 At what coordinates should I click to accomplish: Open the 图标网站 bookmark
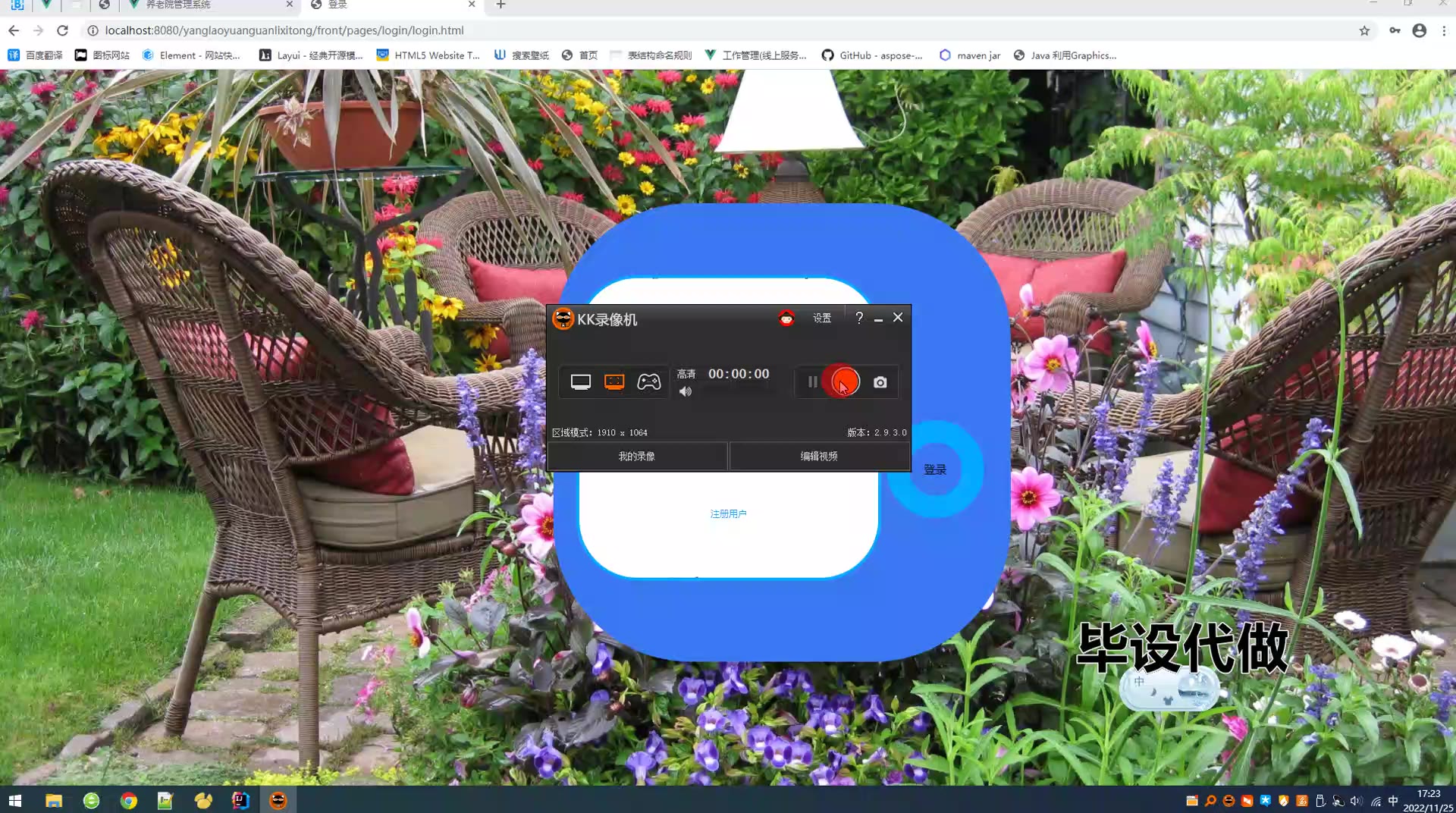pyautogui.click(x=102, y=55)
